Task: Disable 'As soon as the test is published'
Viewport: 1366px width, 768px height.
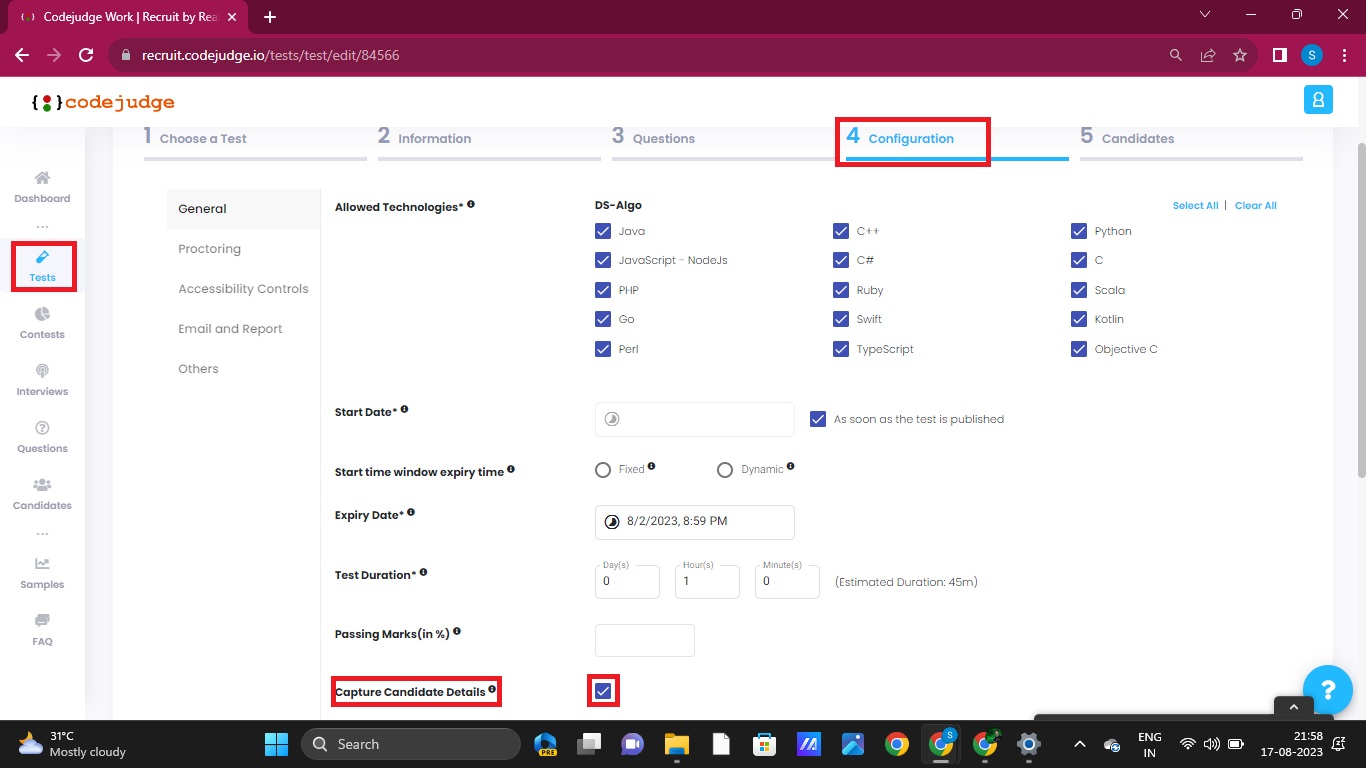Action: (x=818, y=418)
